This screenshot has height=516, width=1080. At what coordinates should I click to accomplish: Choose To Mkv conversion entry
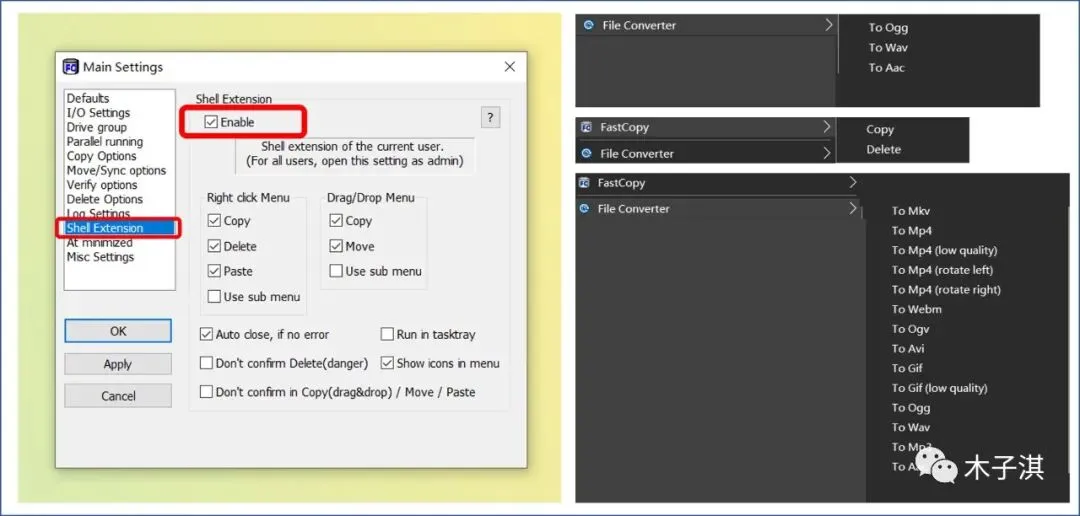[x=911, y=211]
